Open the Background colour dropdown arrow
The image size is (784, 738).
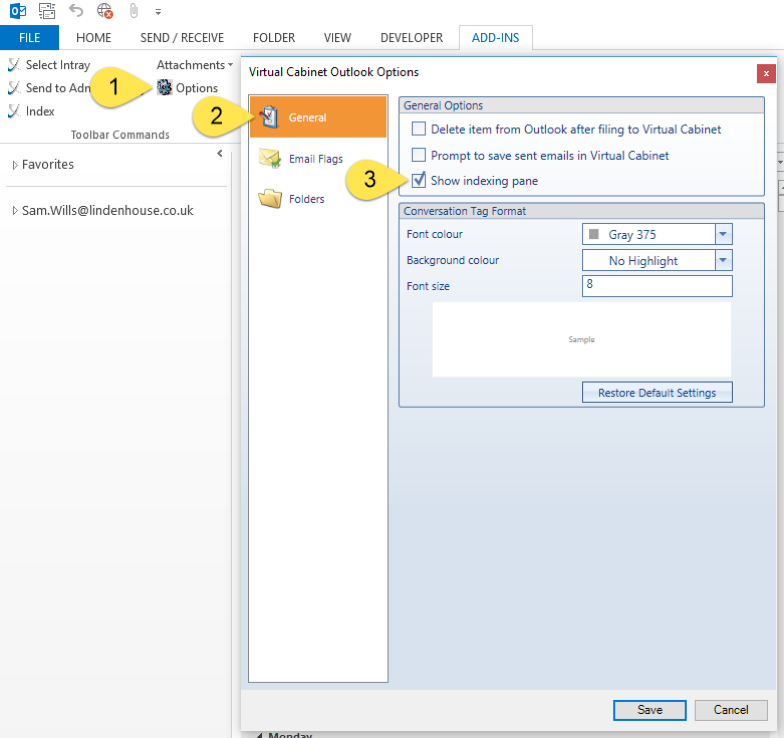723,260
